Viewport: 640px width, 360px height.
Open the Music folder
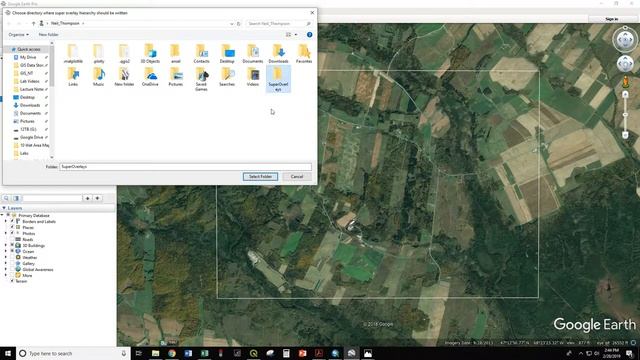[99, 77]
